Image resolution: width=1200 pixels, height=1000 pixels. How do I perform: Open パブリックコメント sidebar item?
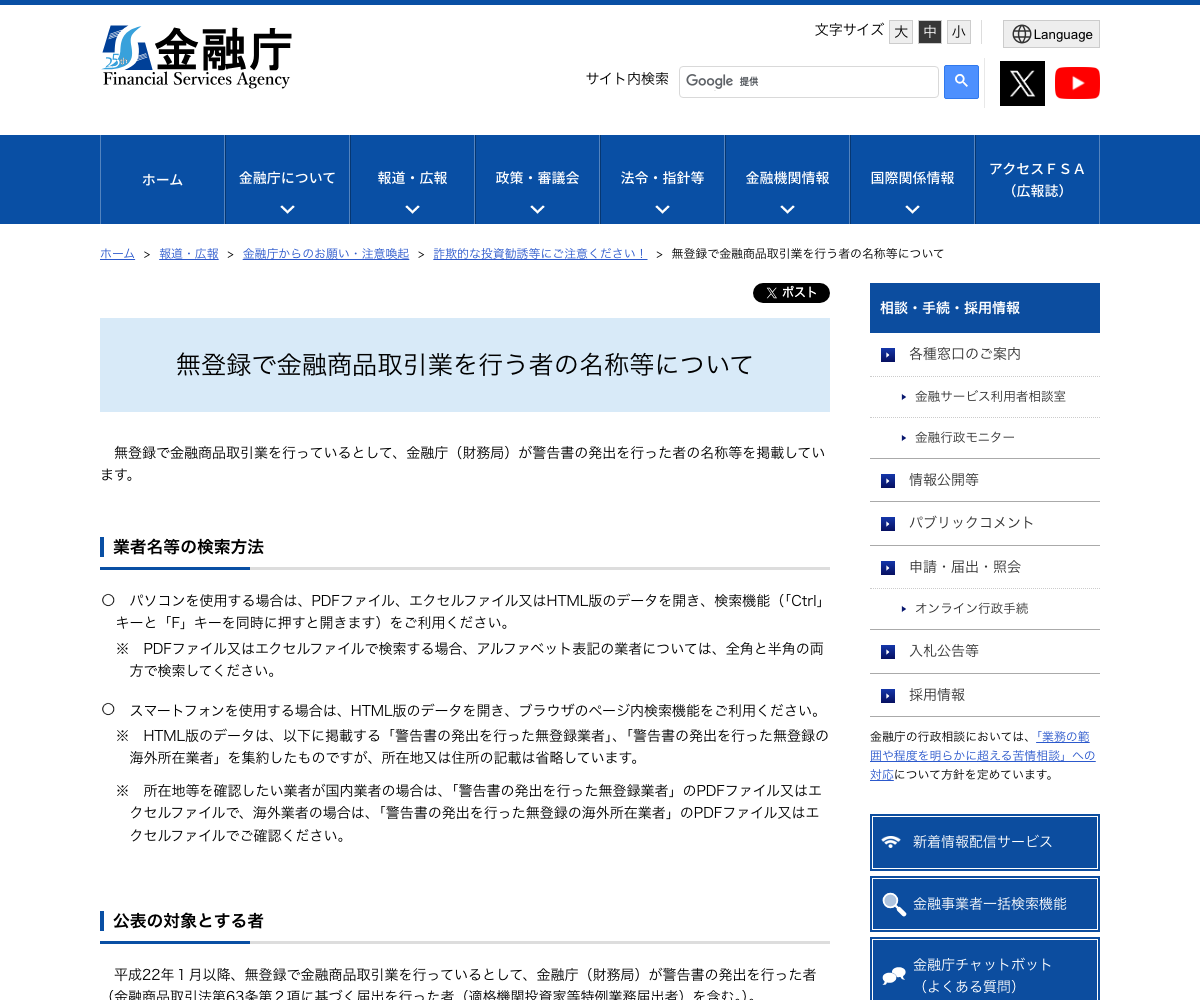(985, 524)
